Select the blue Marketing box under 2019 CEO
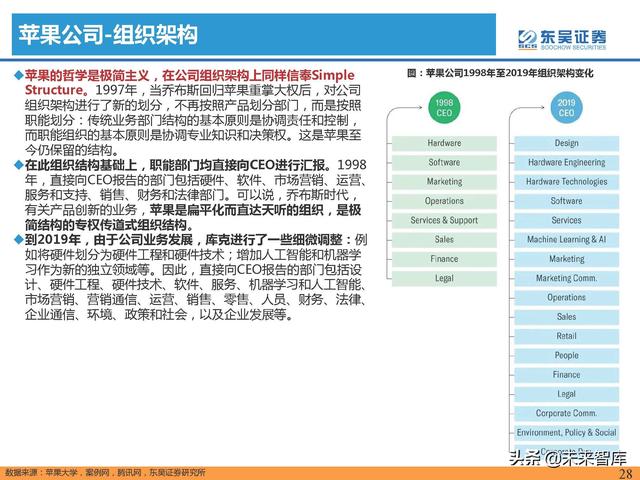Image resolution: width=640 pixels, height=480 pixels. [x=567, y=259]
